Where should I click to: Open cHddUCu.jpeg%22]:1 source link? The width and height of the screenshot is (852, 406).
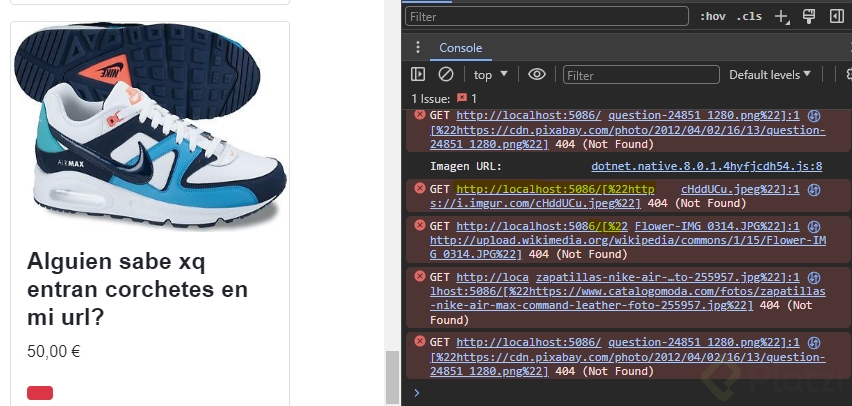pyautogui.click(x=740, y=189)
